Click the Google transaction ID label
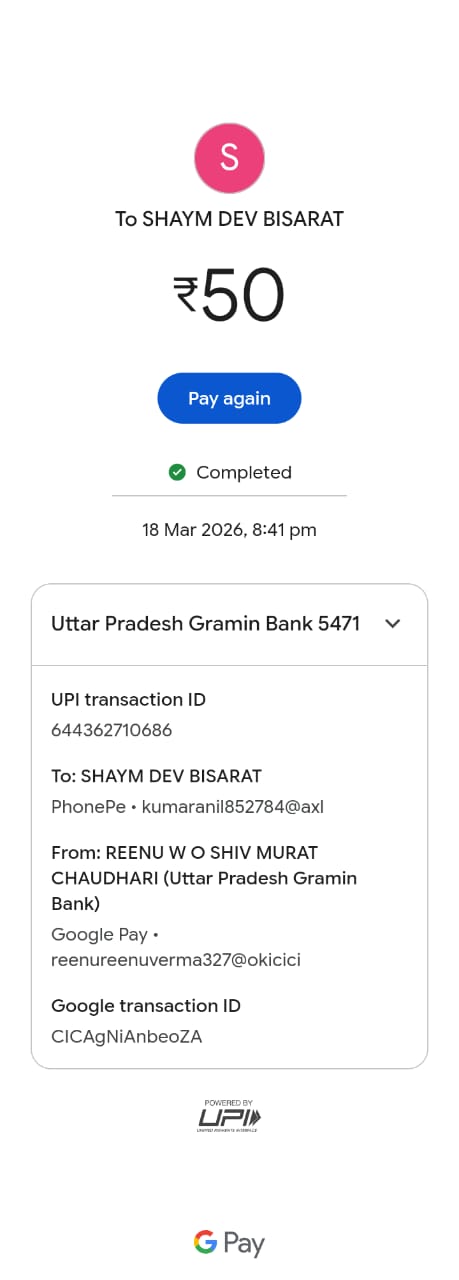This screenshot has height=1280, width=459. (x=146, y=1006)
